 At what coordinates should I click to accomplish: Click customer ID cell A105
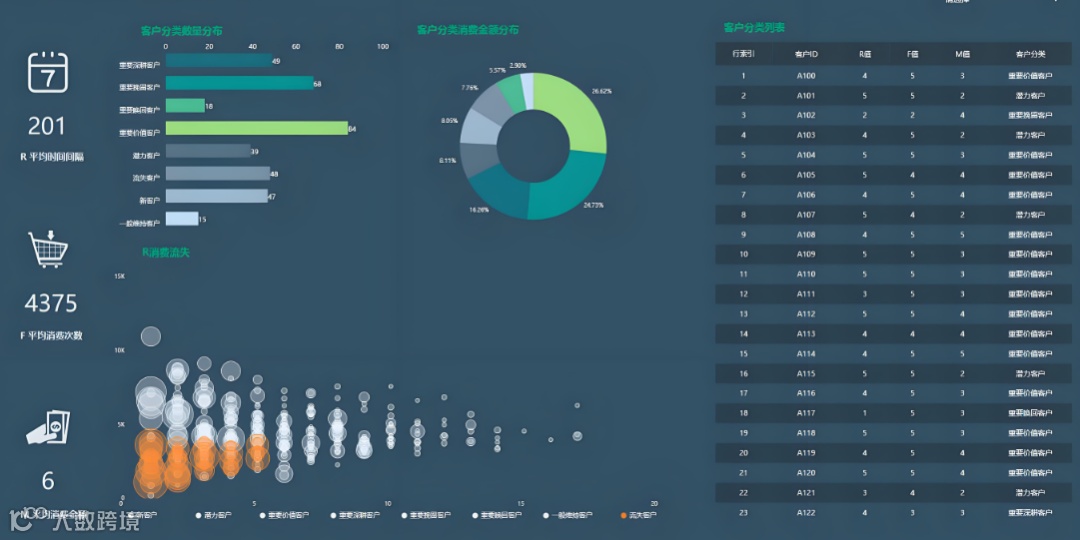click(806, 175)
